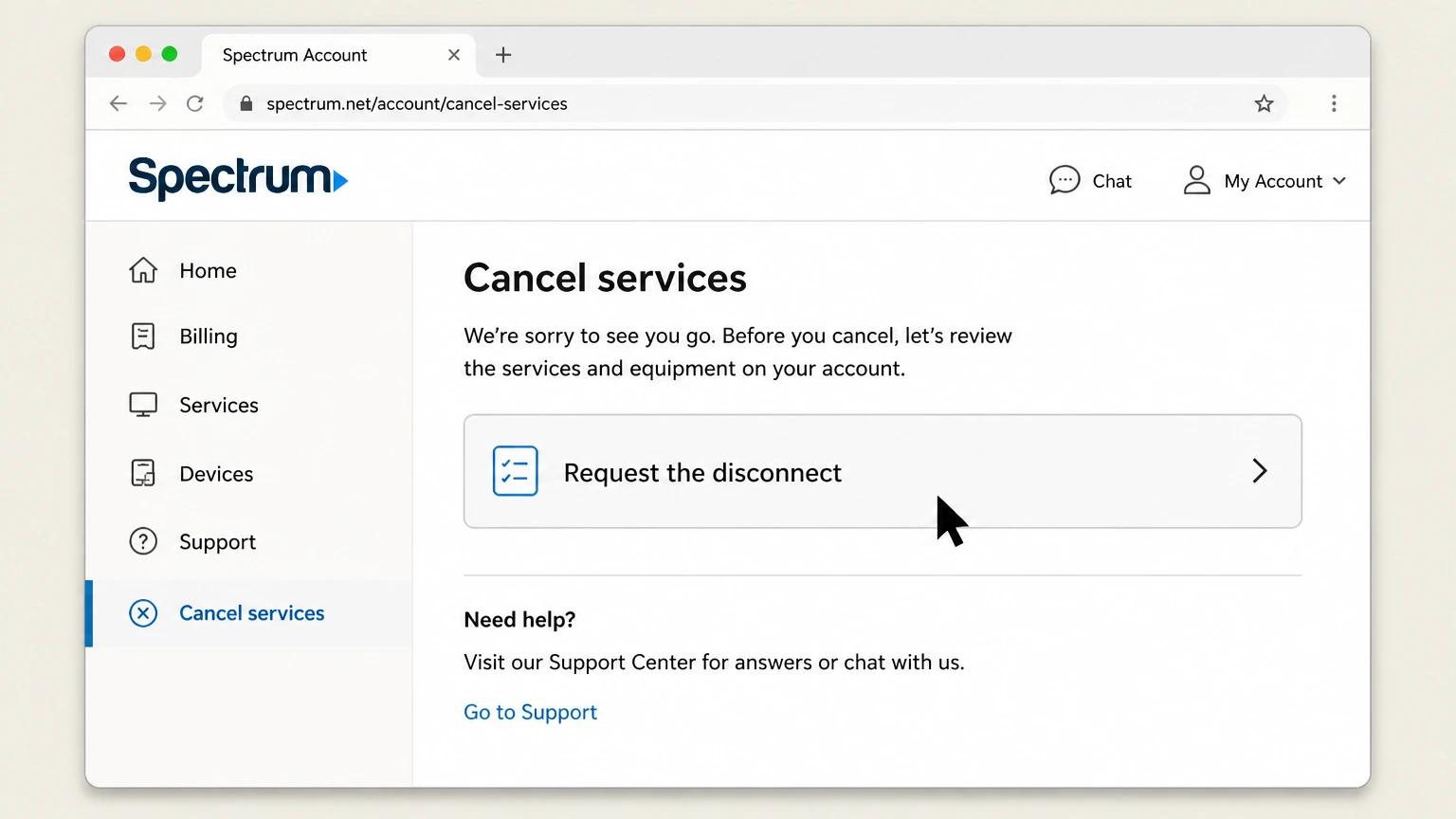Viewport: 1456px width, 819px height.
Task: Reload the page
Action: (x=195, y=103)
